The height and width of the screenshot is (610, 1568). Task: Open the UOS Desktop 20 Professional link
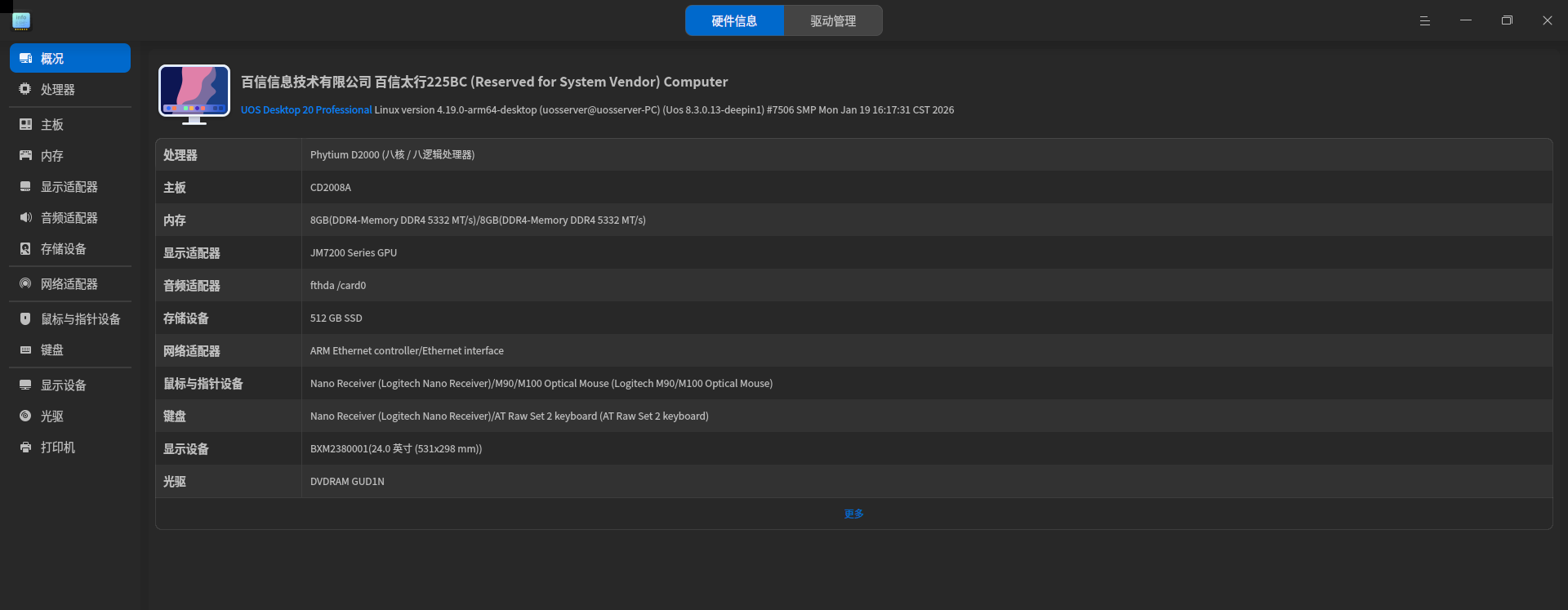306,110
